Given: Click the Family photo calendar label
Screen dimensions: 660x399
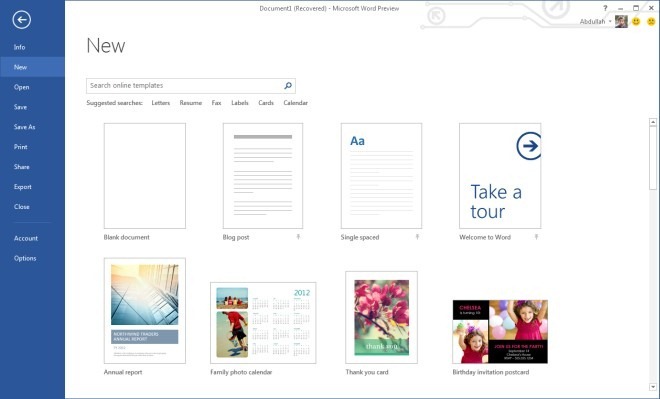Looking at the screenshot, I should tap(241, 372).
